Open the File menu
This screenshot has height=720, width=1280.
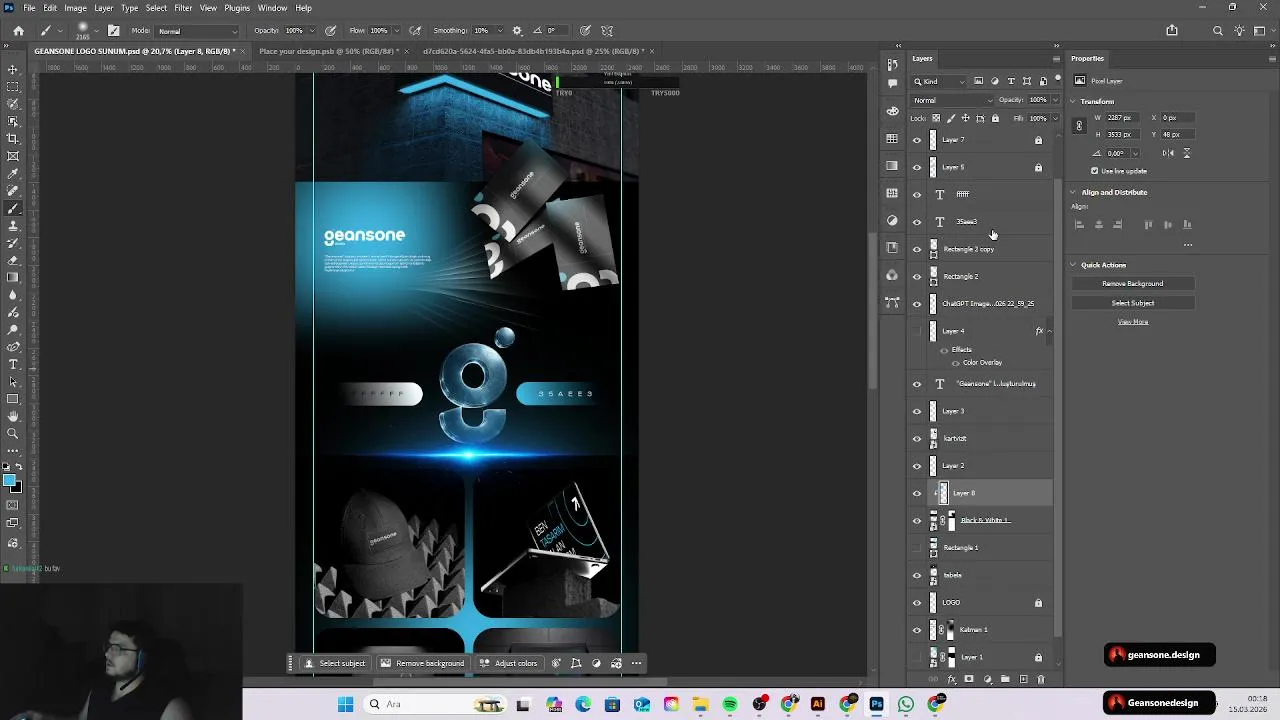point(29,8)
